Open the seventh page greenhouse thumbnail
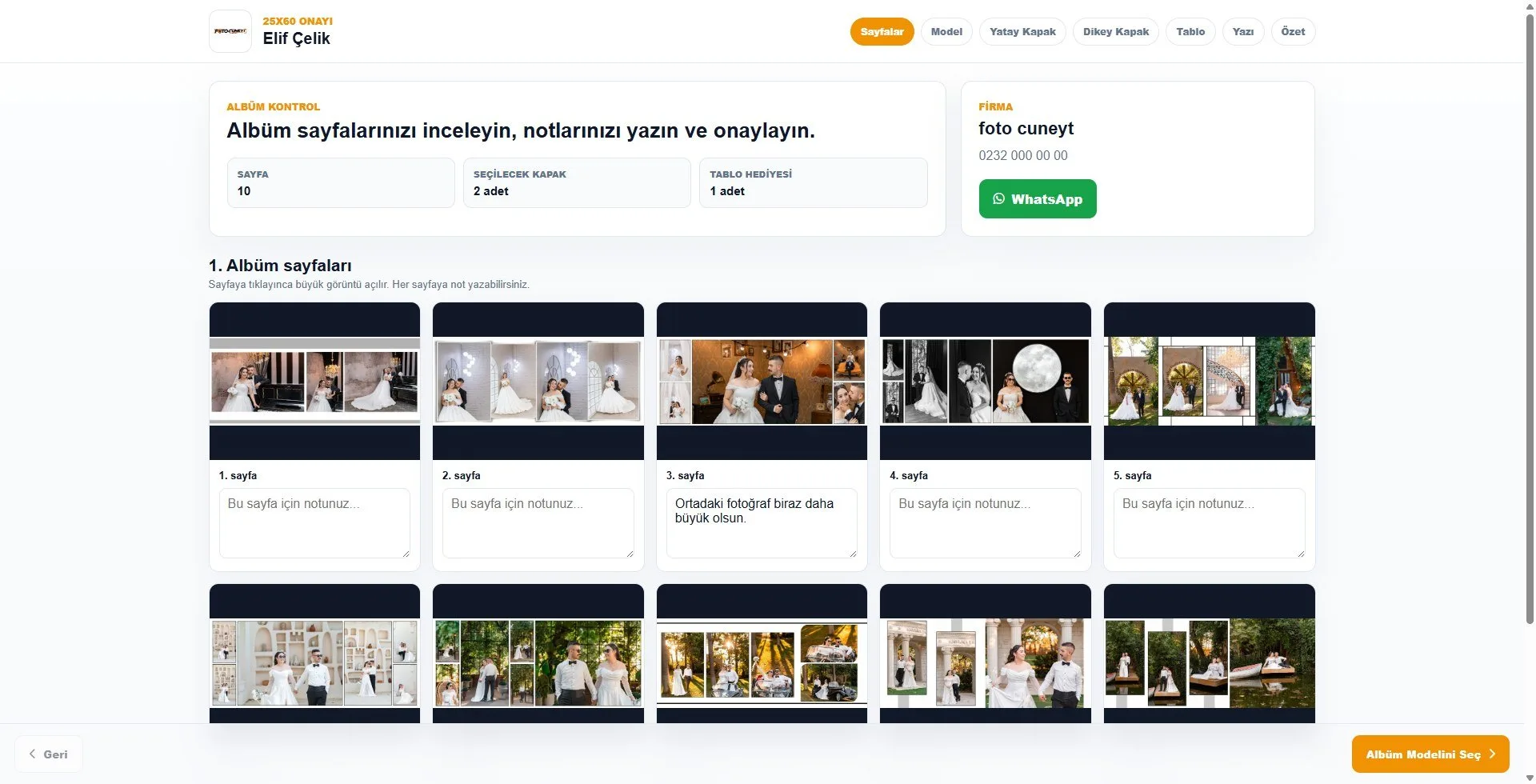Image resolution: width=1536 pixels, height=784 pixels. [x=538, y=654]
